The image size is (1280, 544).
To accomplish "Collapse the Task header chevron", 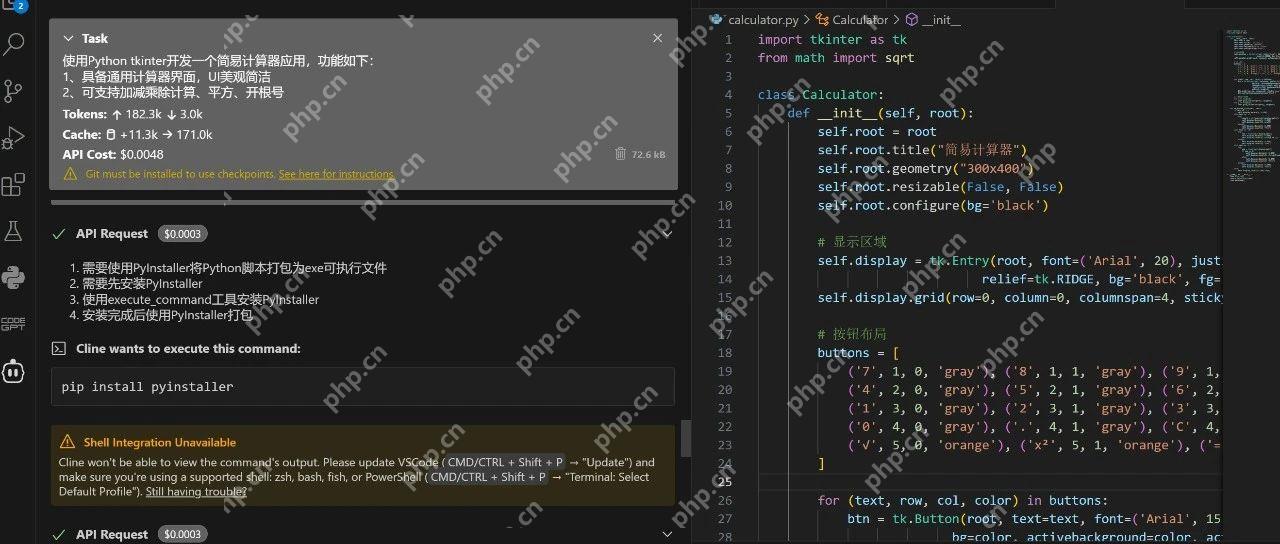I will coord(69,38).
